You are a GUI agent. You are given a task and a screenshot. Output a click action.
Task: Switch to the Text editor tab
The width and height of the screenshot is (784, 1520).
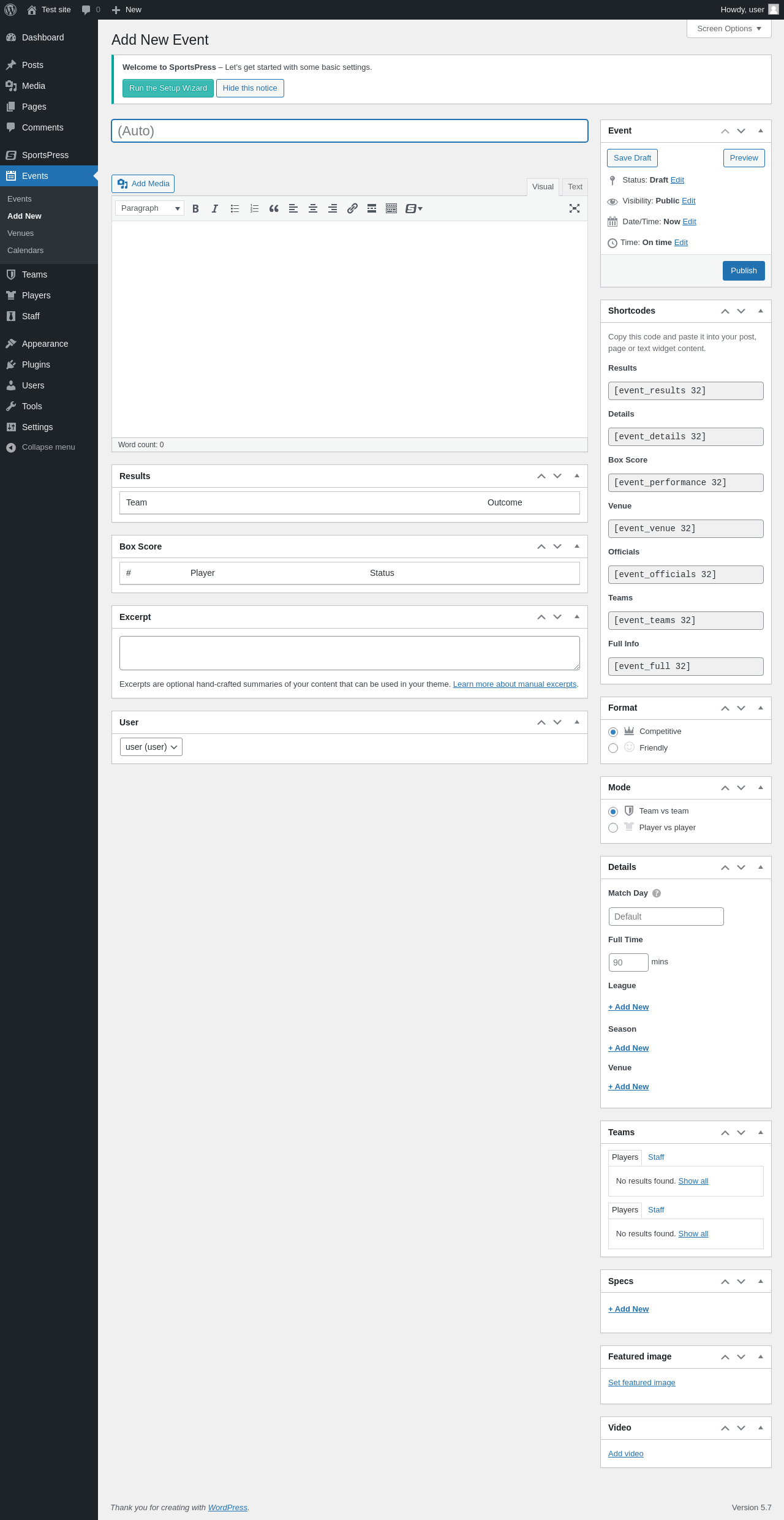[x=575, y=187]
